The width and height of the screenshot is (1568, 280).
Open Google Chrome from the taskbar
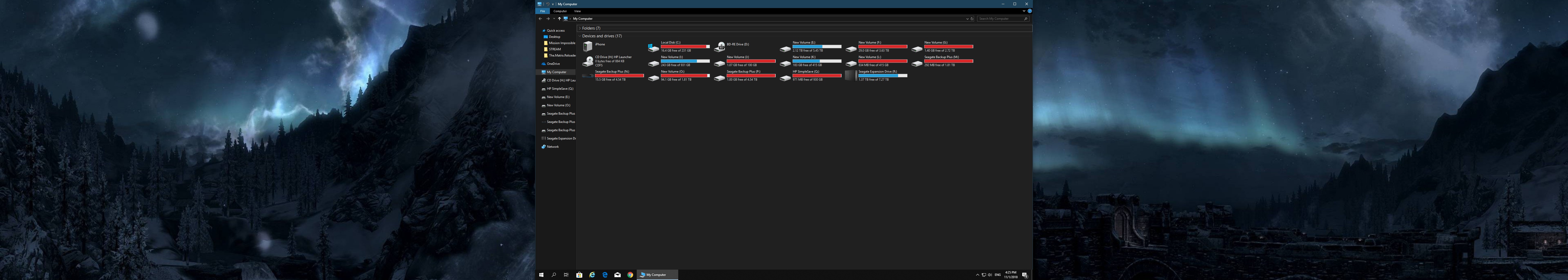(630, 275)
